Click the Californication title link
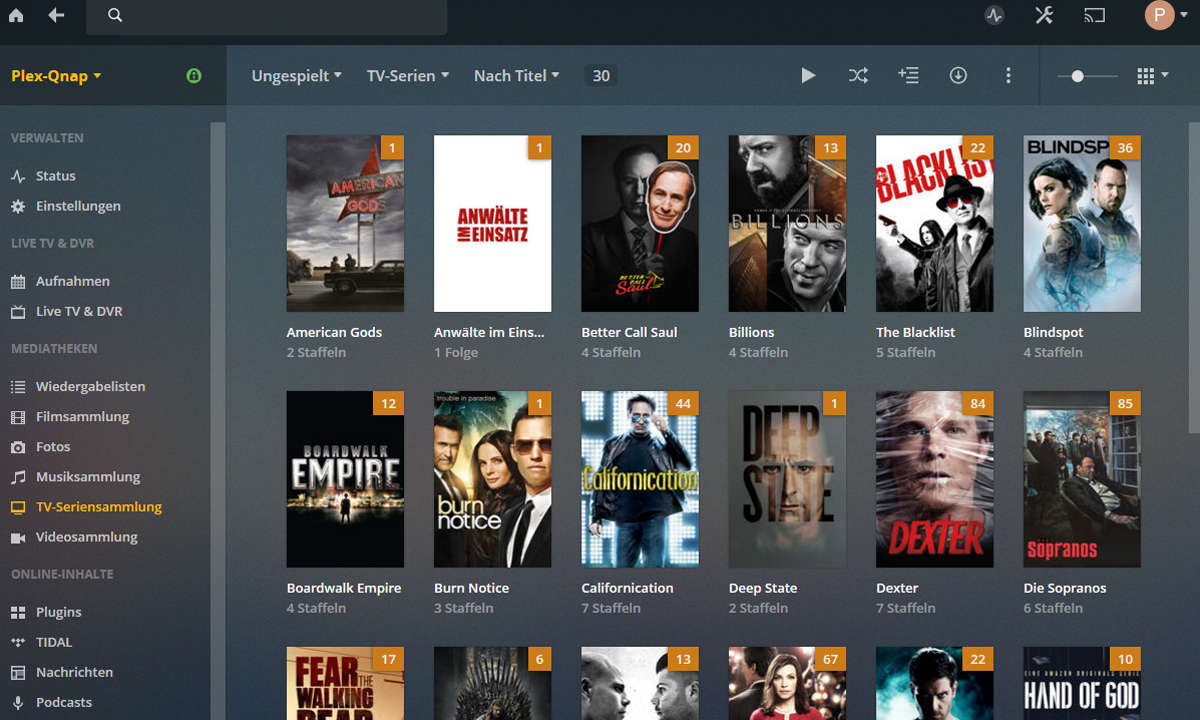1200x720 pixels. click(x=628, y=588)
